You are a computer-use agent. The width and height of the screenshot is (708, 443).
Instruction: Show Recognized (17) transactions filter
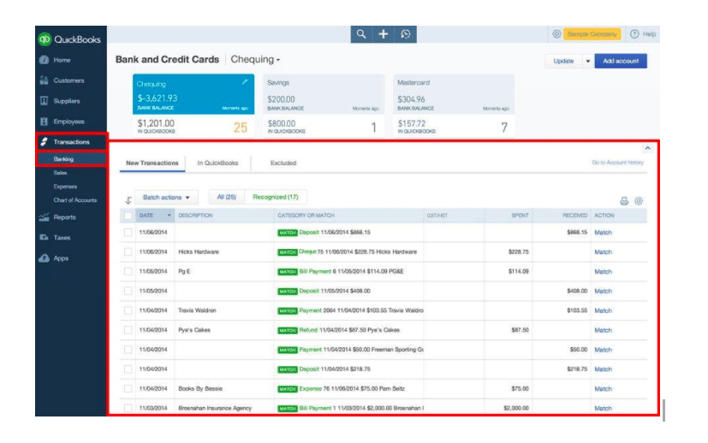(x=275, y=197)
